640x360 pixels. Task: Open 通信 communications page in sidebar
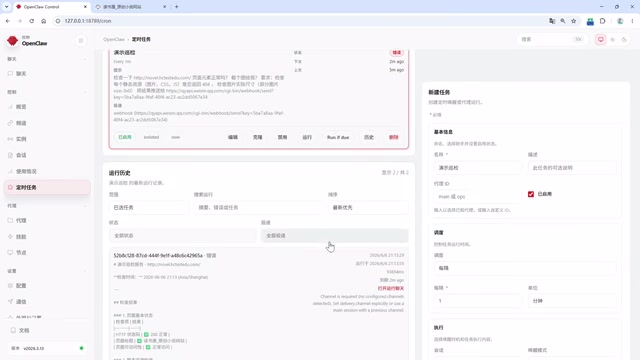47,302
